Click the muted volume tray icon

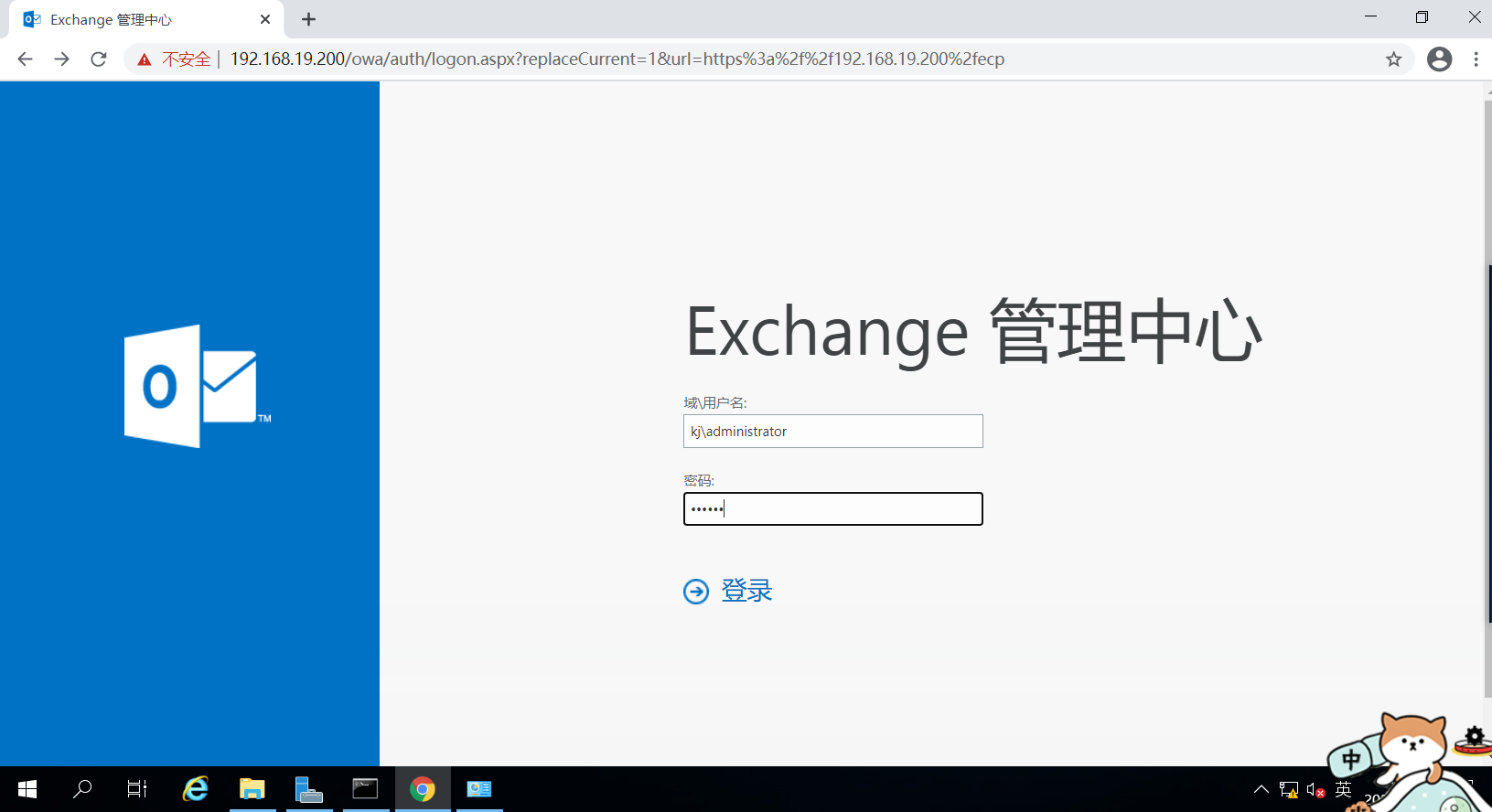pos(1315,789)
